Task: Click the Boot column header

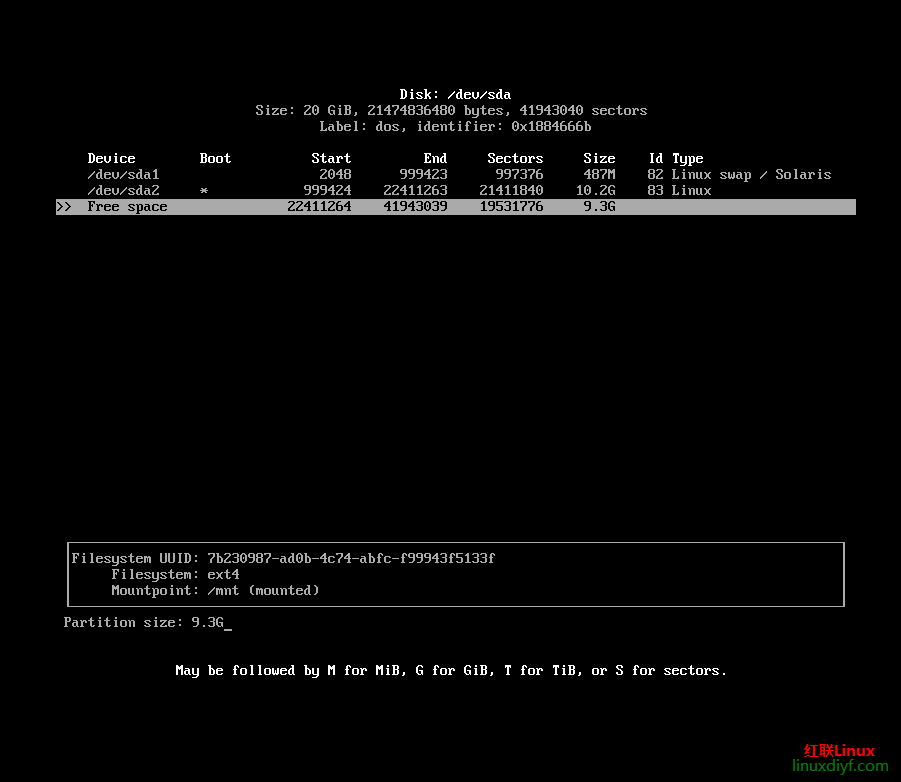Action: point(215,158)
